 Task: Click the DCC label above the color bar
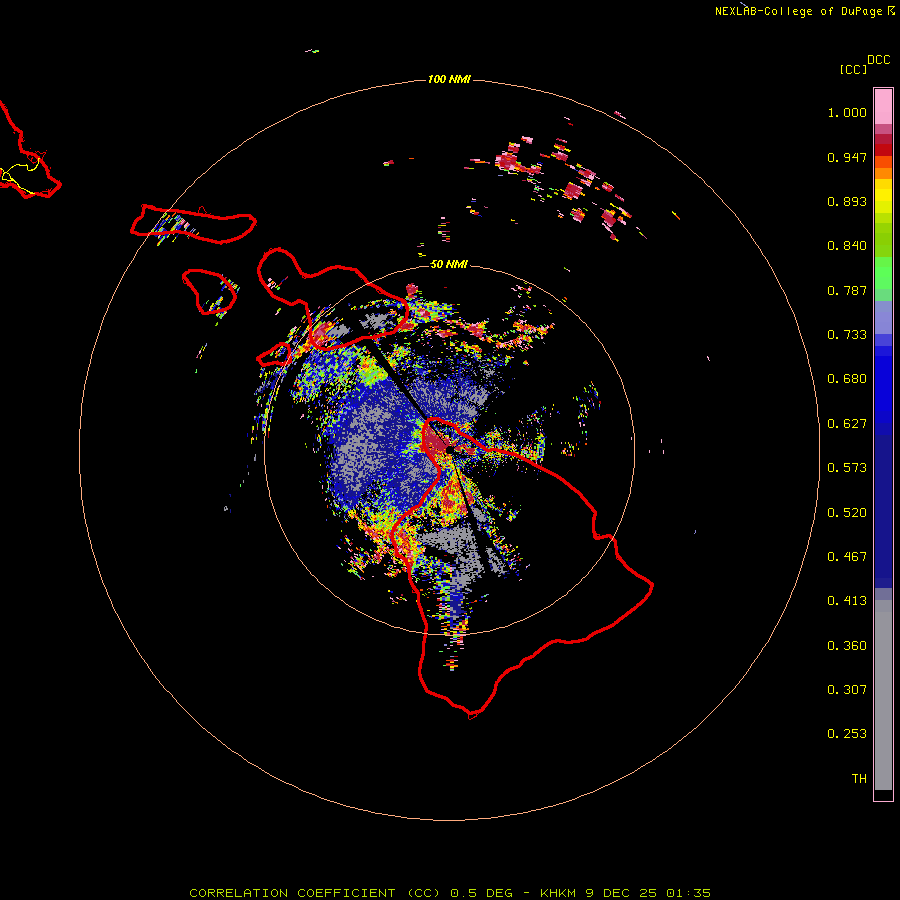(x=878, y=60)
